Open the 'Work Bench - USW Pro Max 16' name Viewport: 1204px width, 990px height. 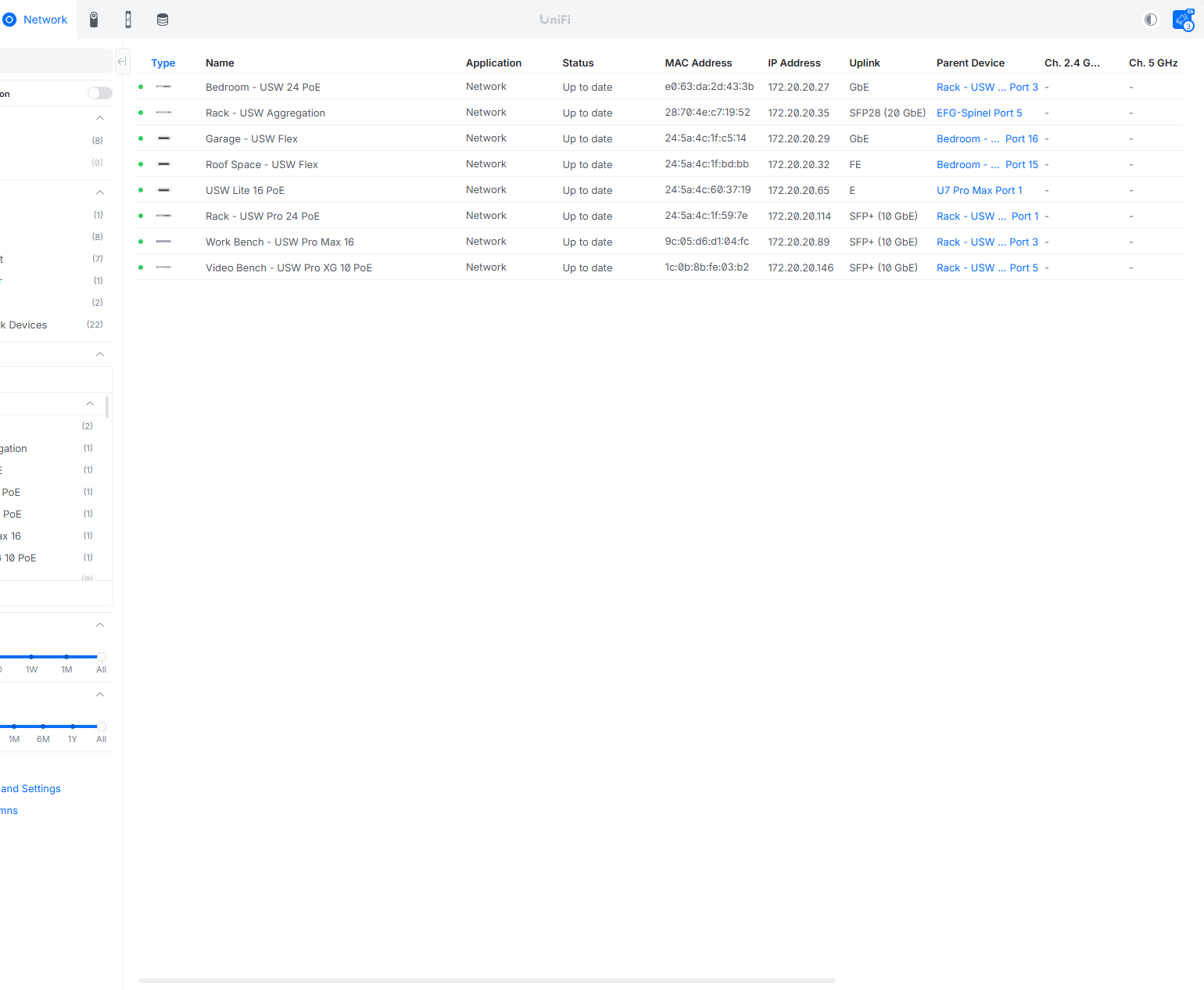click(280, 242)
